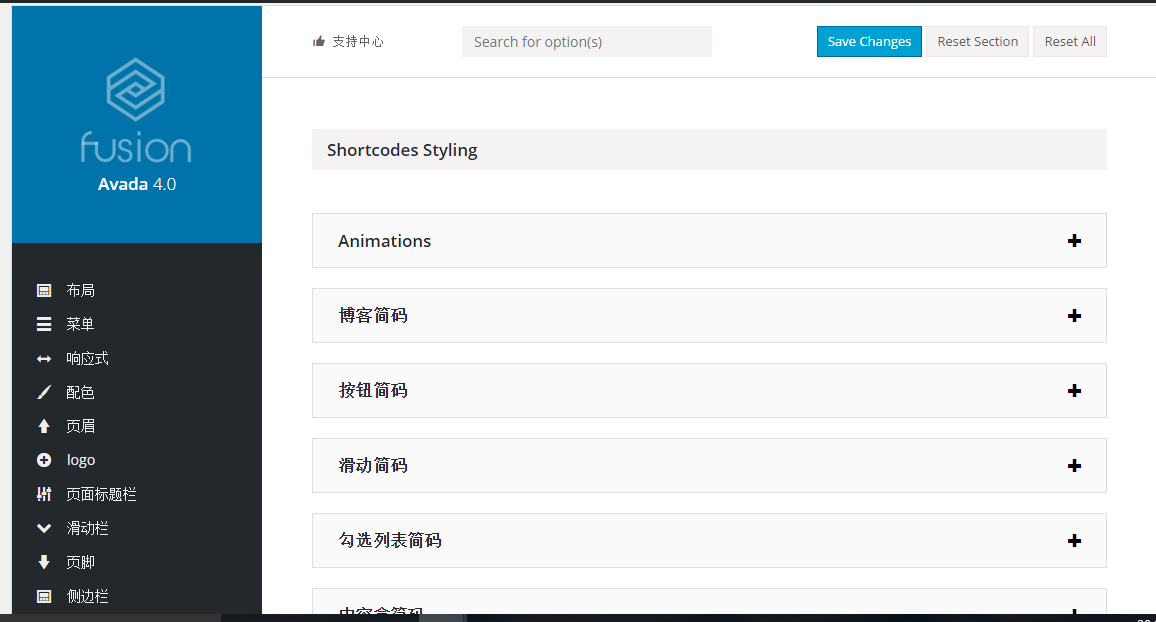Select 页脚 in the sidebar menu
1156x622 pixels.
coord(80,562)
